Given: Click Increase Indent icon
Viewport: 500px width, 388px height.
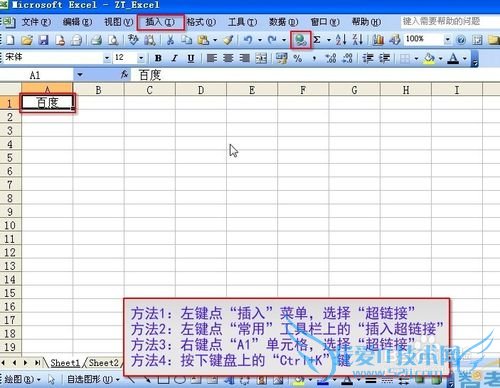Looking at the screenshot, I should [x=384, y=58].
